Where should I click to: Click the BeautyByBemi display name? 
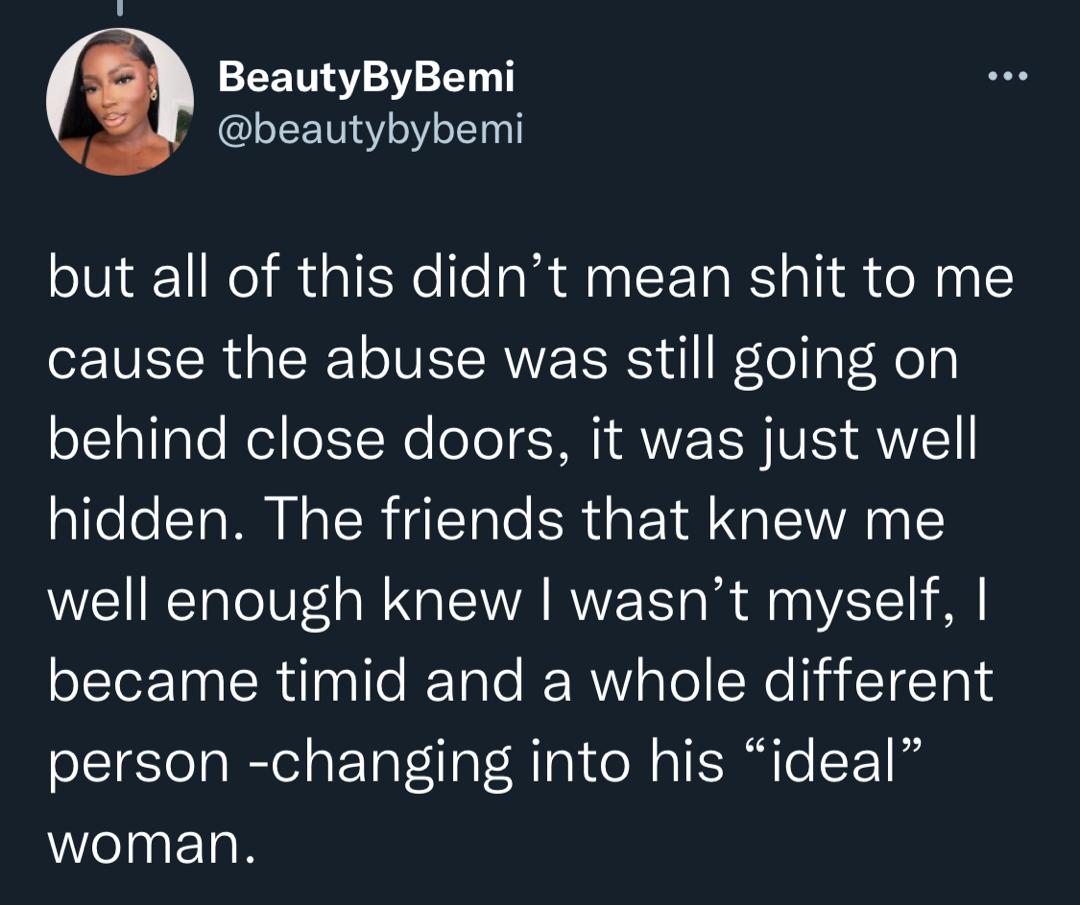coord(366,76)
